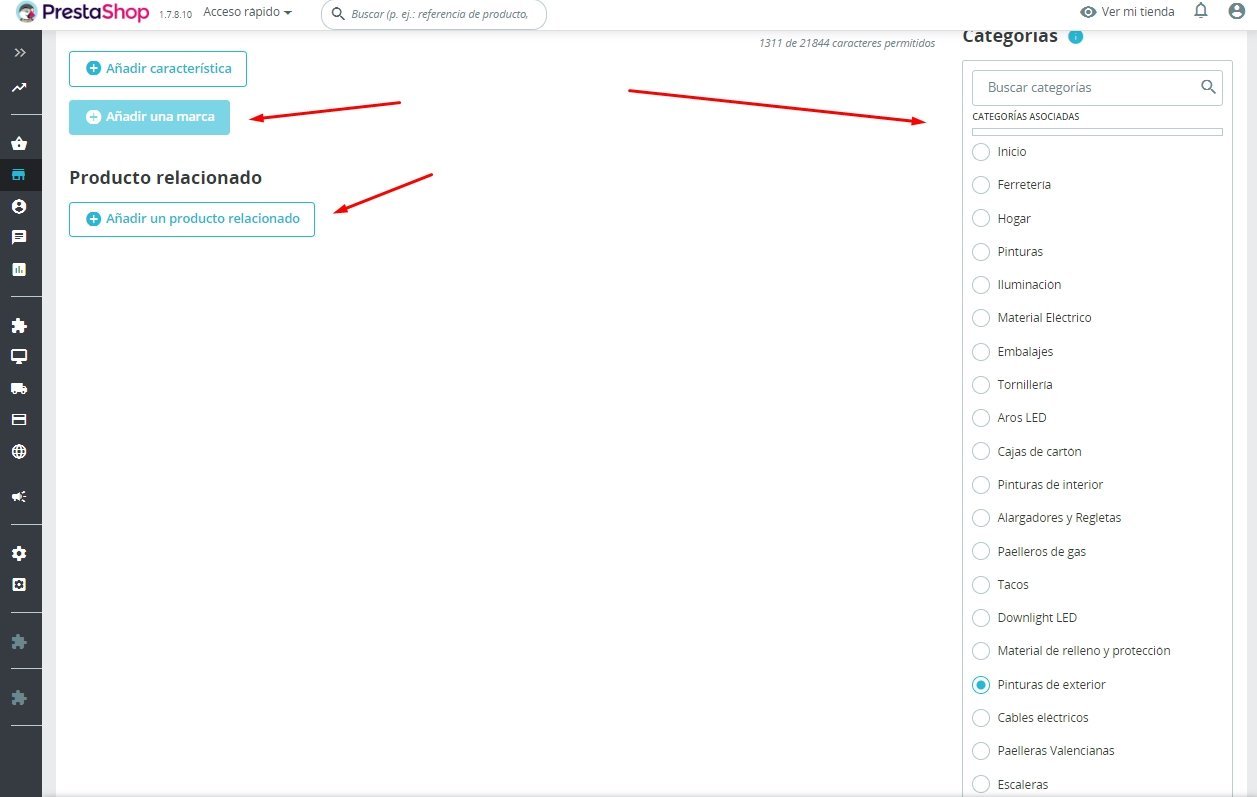This screenshot has width=1257, height=797.
Task: Open Customer Service chat bubble icon
Action: pos(19,238)
